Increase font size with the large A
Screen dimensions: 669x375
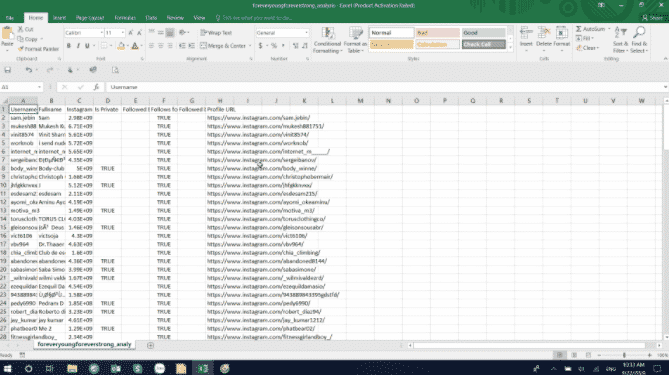coord(131,33)
